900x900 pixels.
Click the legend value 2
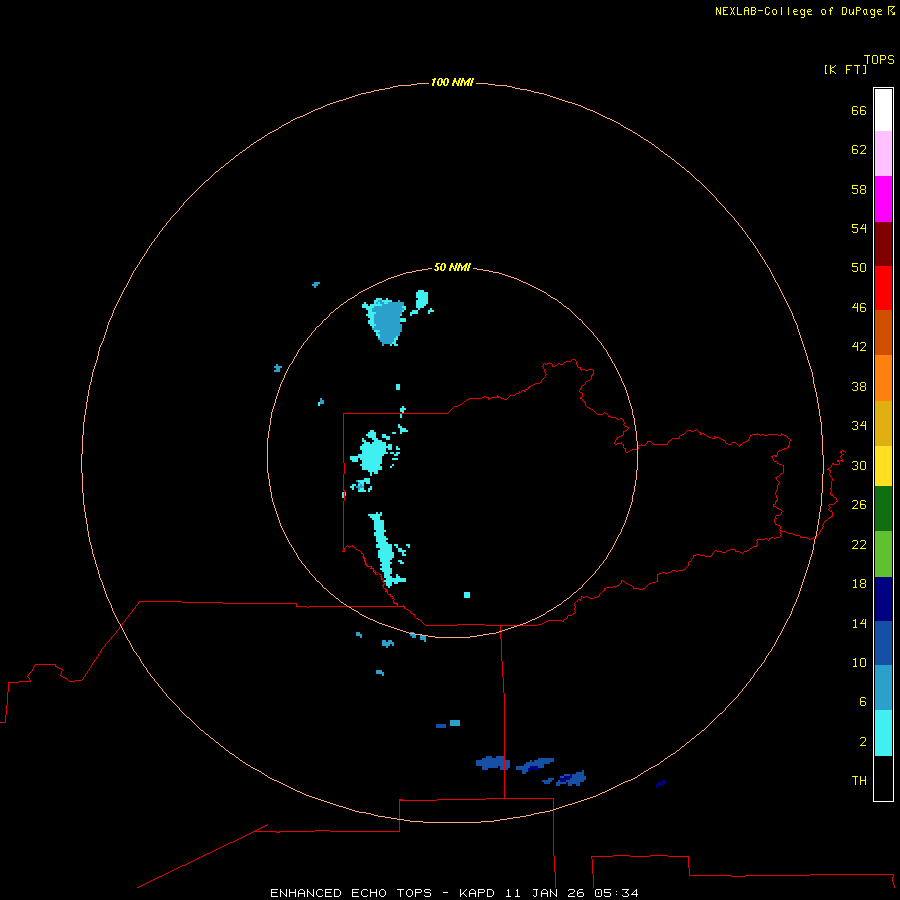[x=862, y=742]
